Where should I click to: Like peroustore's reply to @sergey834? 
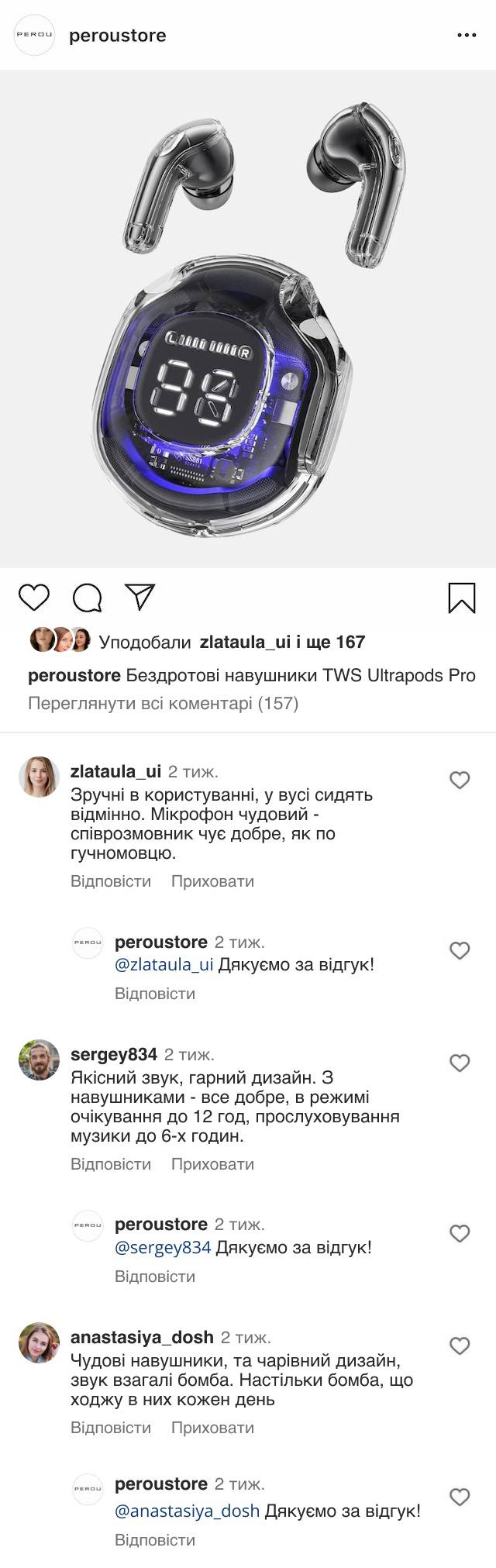click(x=460, y=1233)
